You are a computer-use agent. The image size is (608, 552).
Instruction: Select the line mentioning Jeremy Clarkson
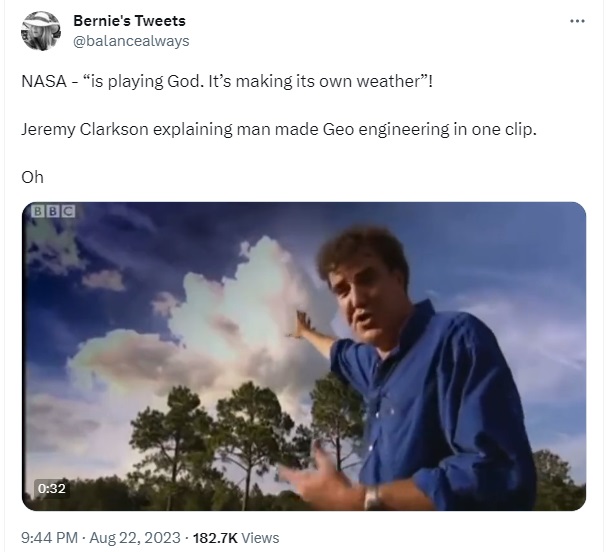(x=279, y=129)
